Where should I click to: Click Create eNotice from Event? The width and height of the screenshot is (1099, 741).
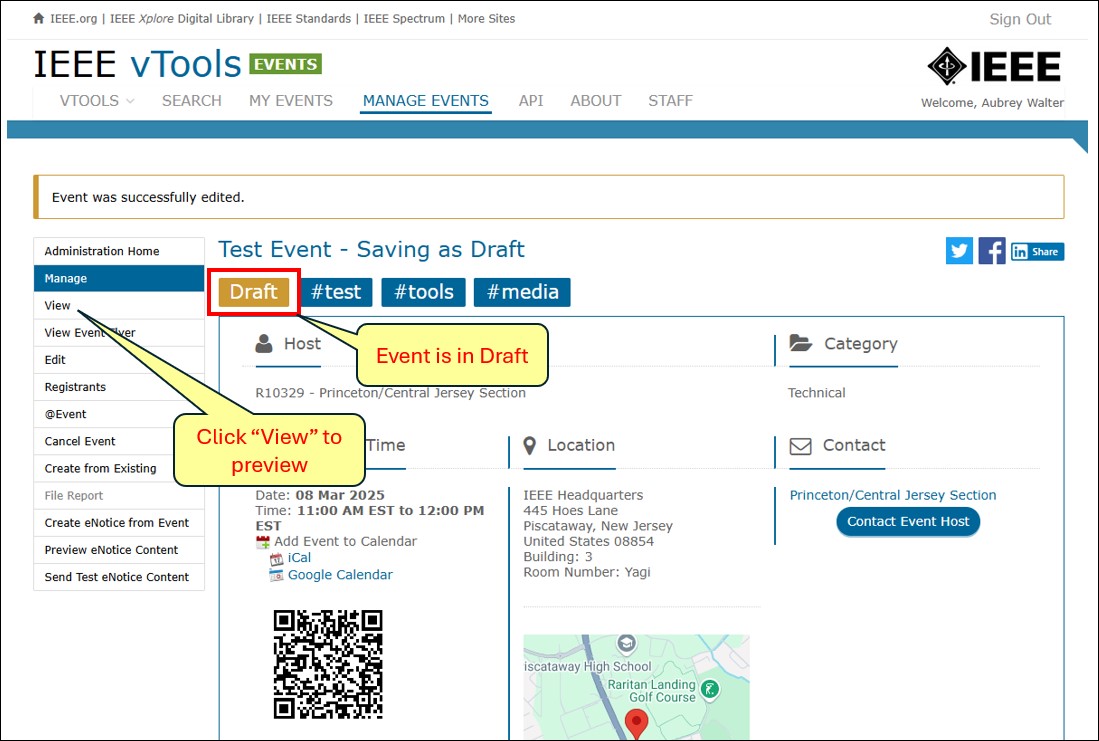[119, 523]
